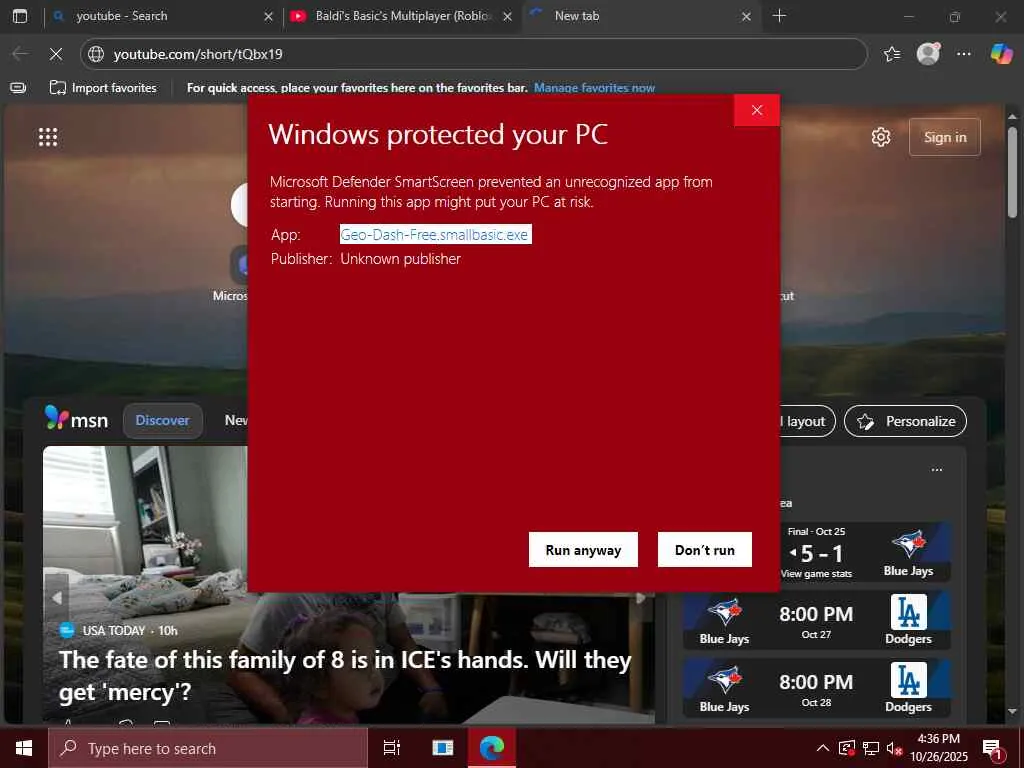Click the msn logo

click(x=76, y=419)
